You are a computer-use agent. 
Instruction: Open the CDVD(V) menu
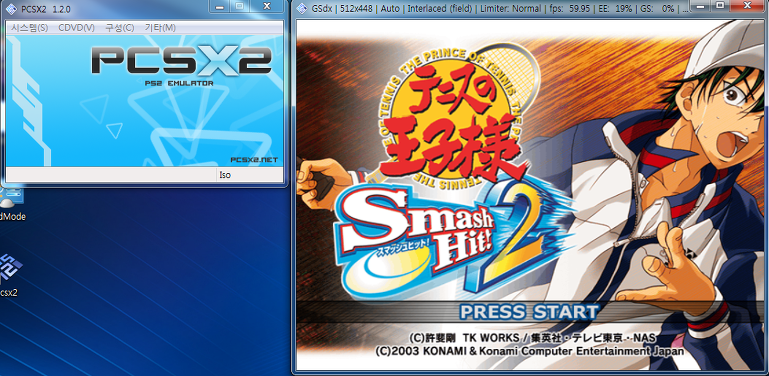[77, 28]
